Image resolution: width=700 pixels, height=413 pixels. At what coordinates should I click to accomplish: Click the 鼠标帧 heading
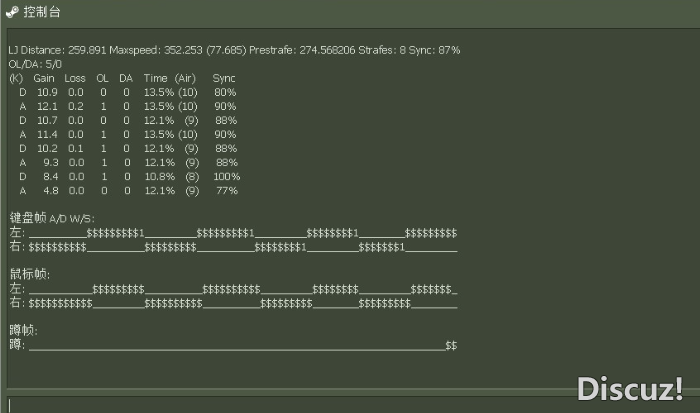pos(30,274)
